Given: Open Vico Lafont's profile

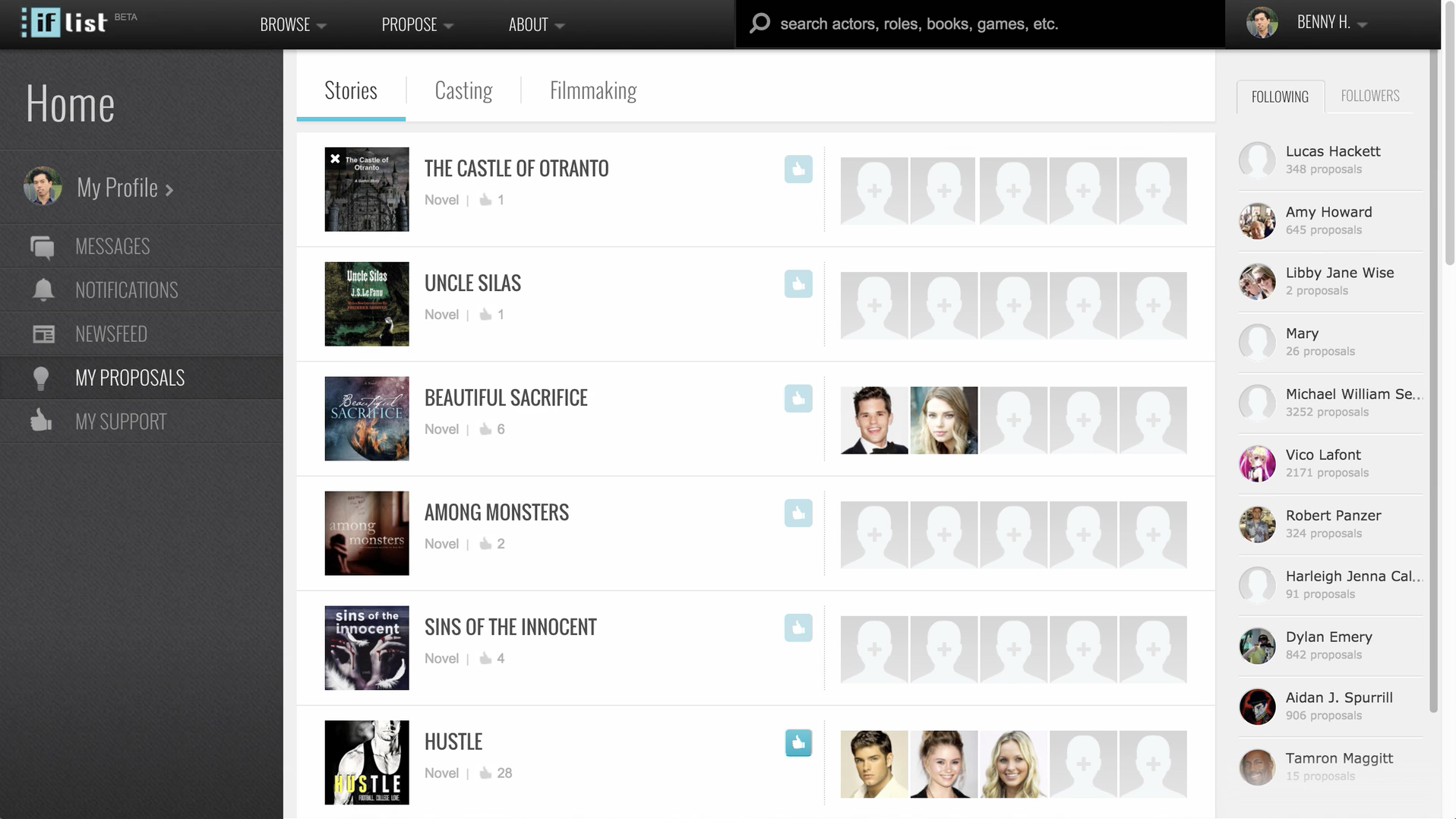Looking at the screenshot, I should (1322, 455).
